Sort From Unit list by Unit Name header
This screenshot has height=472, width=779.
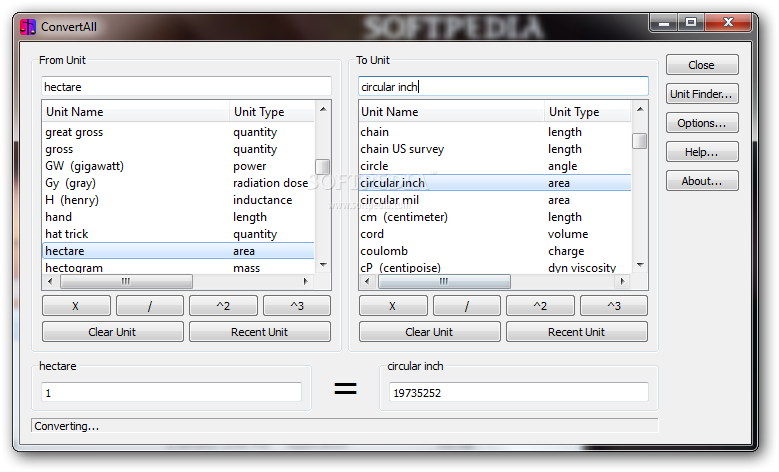click(136, 112)
